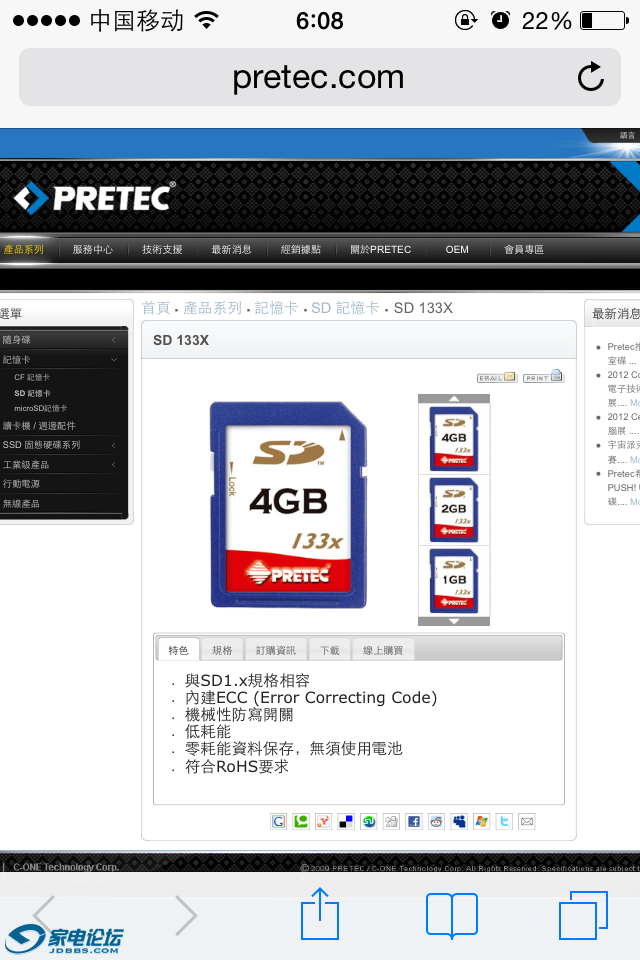
Task: Open the OEM menu item
Action: tap(457, 250)
